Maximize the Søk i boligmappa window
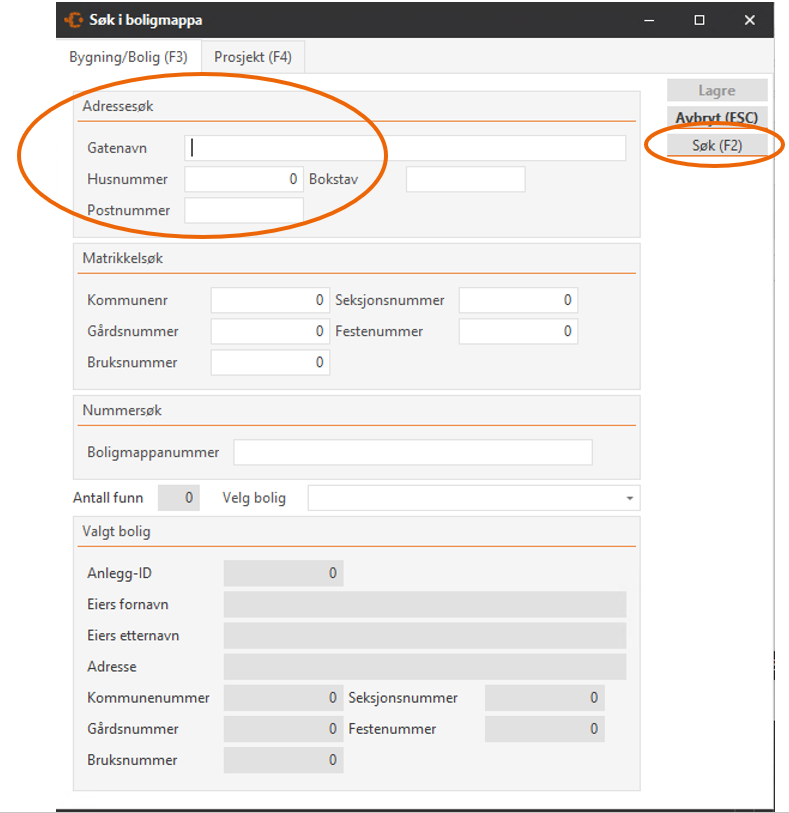The width and height of the screenshot is (789, 813). click(x=699, y=20)
